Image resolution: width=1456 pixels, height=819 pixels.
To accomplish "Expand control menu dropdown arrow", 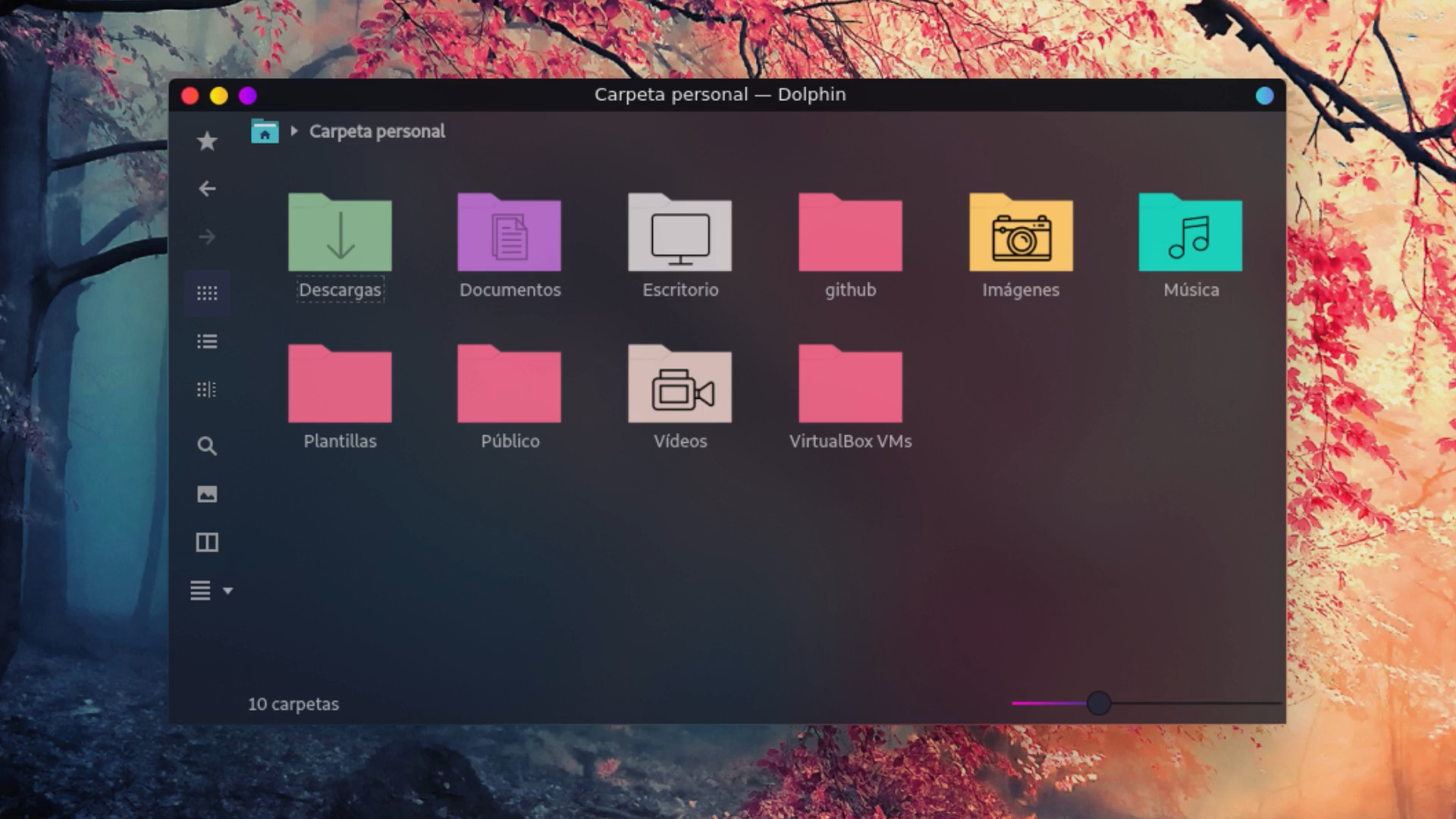I will (227, 590).
